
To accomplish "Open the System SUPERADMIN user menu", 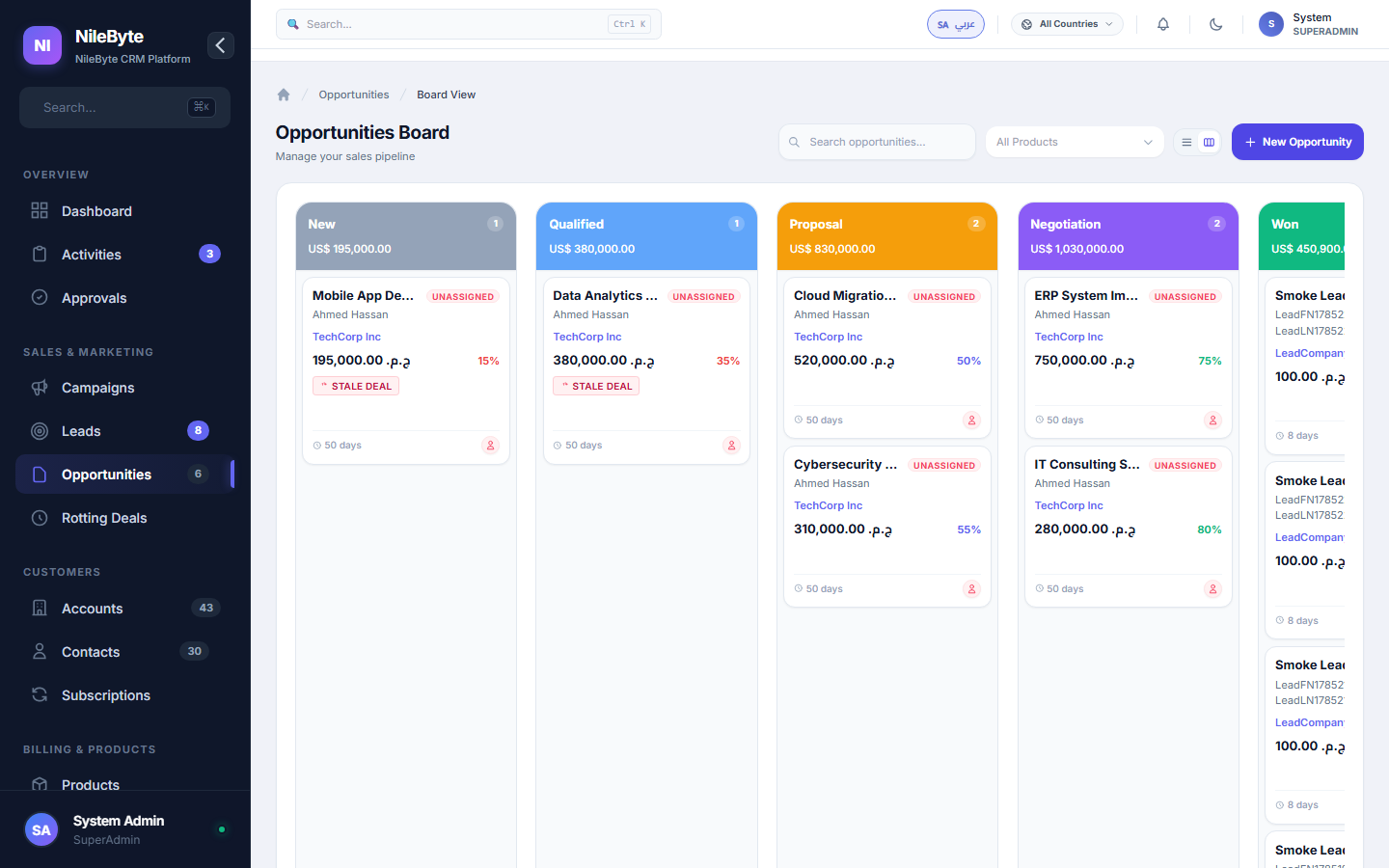I will tap(1309, 24).
